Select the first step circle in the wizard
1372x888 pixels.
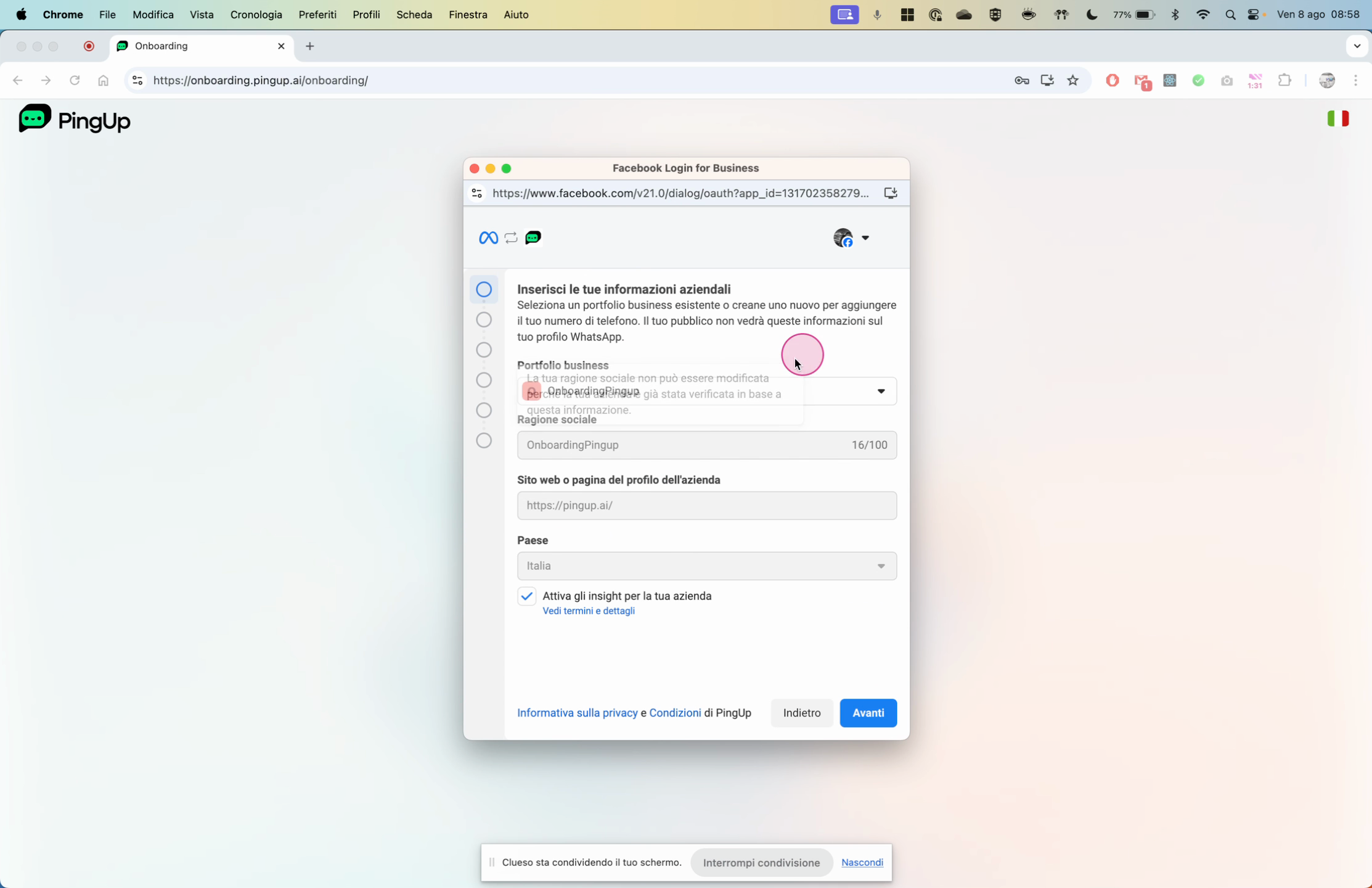[484, 289]
